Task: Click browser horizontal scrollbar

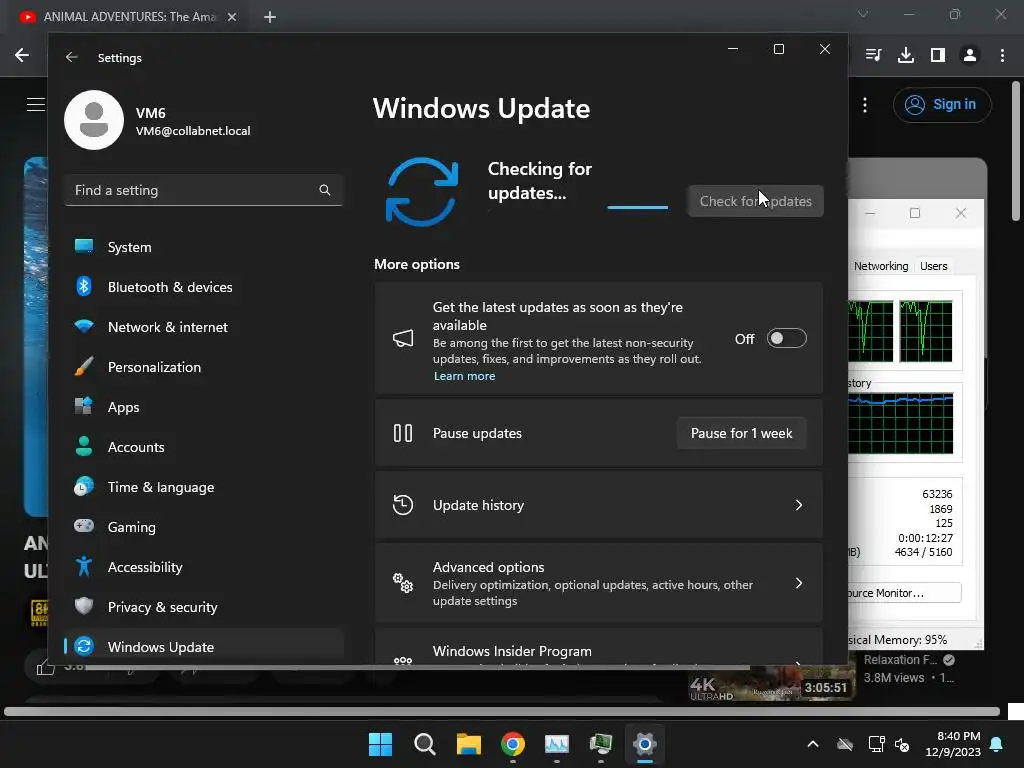Action: [x=502, y=711]
